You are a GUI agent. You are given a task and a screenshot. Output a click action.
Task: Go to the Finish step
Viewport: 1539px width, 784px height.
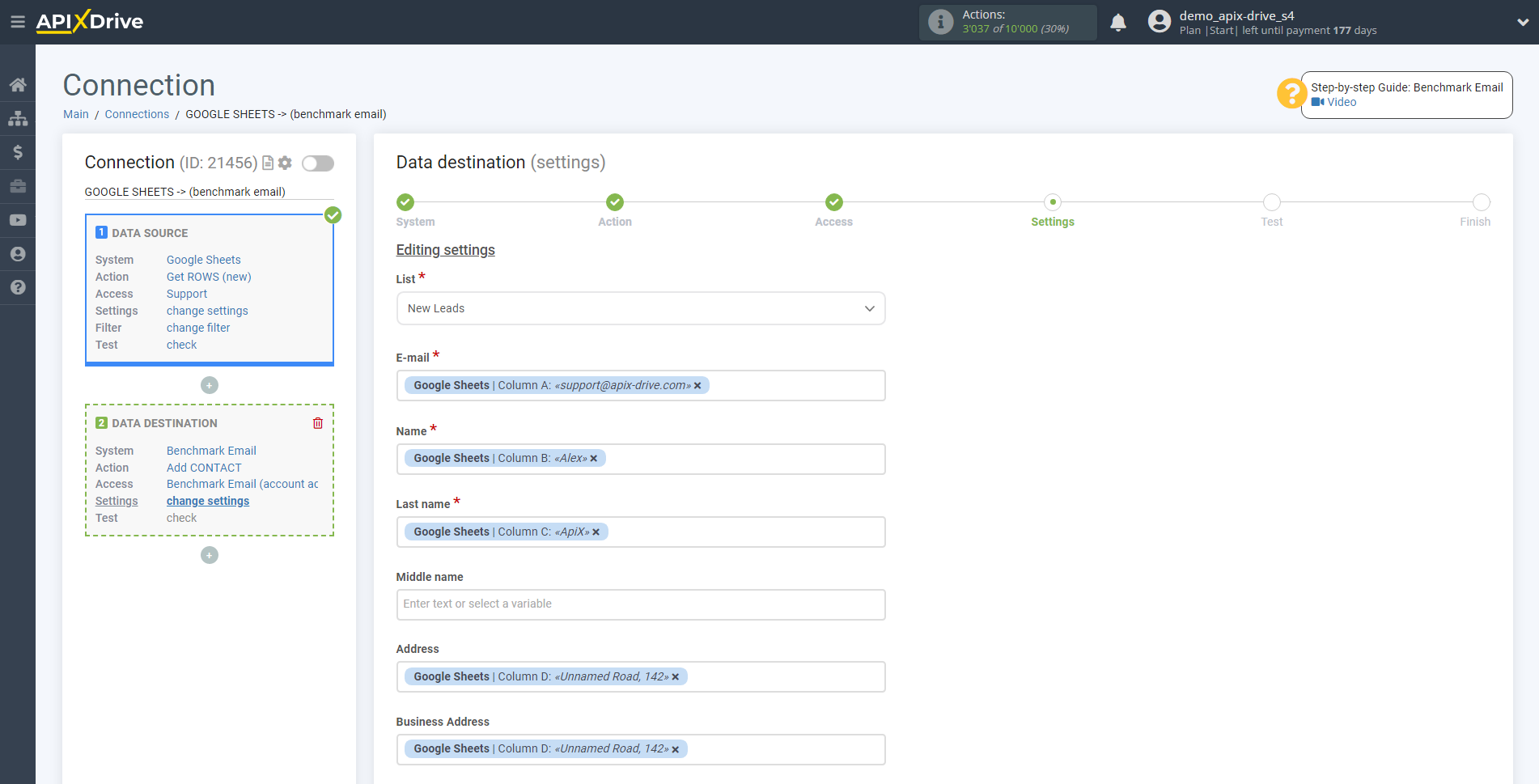[x=1482, y=202]
